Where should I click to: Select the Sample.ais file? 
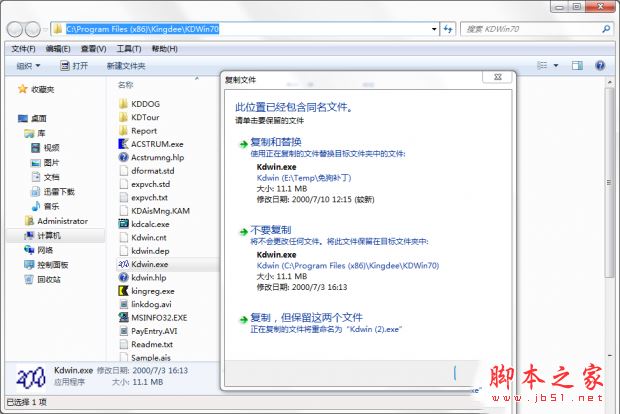tap(145, 357)
